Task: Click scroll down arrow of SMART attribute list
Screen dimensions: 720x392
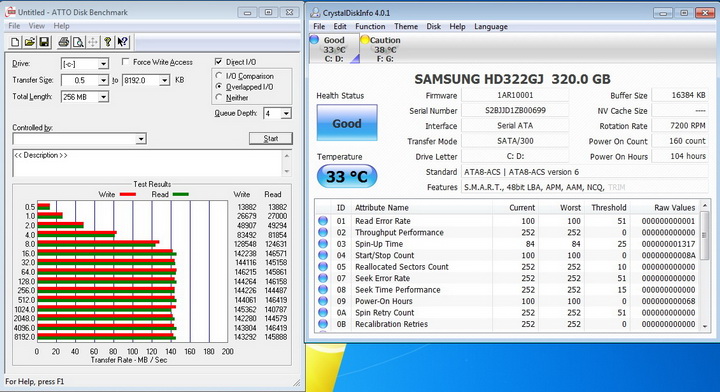Action: coord(705,326)
